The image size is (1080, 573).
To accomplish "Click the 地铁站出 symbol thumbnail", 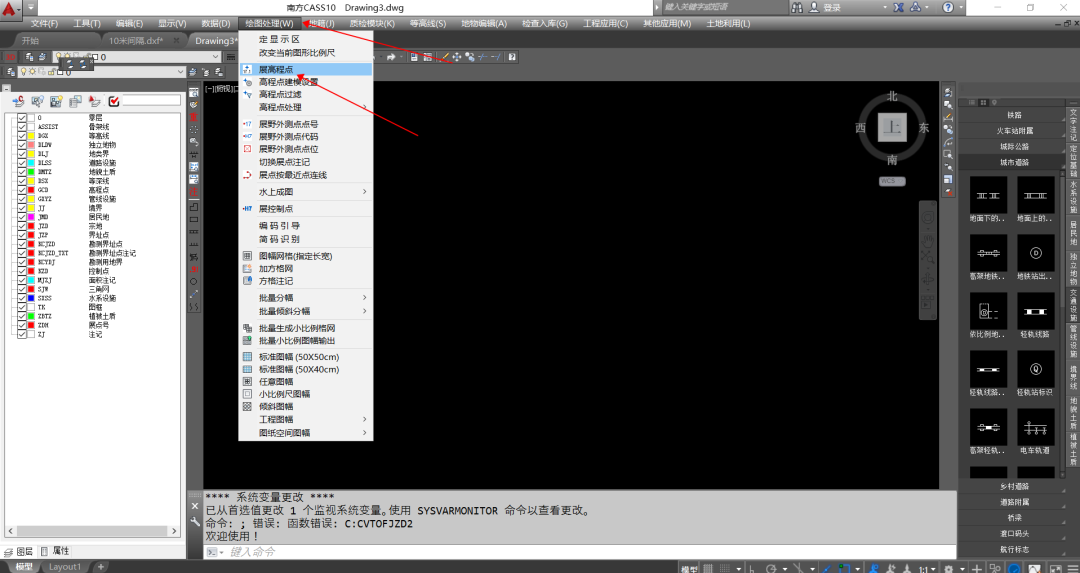I will coord(1035,253).
